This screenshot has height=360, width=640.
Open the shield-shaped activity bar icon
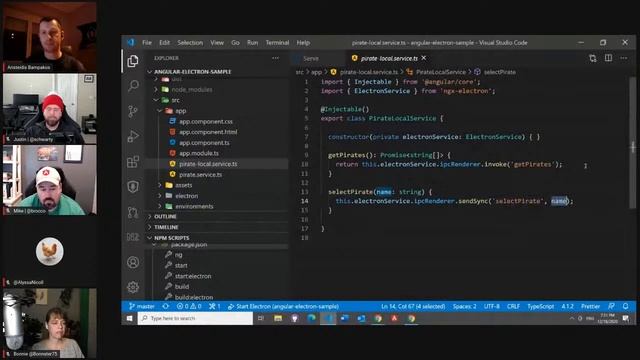tap(133, 187)
